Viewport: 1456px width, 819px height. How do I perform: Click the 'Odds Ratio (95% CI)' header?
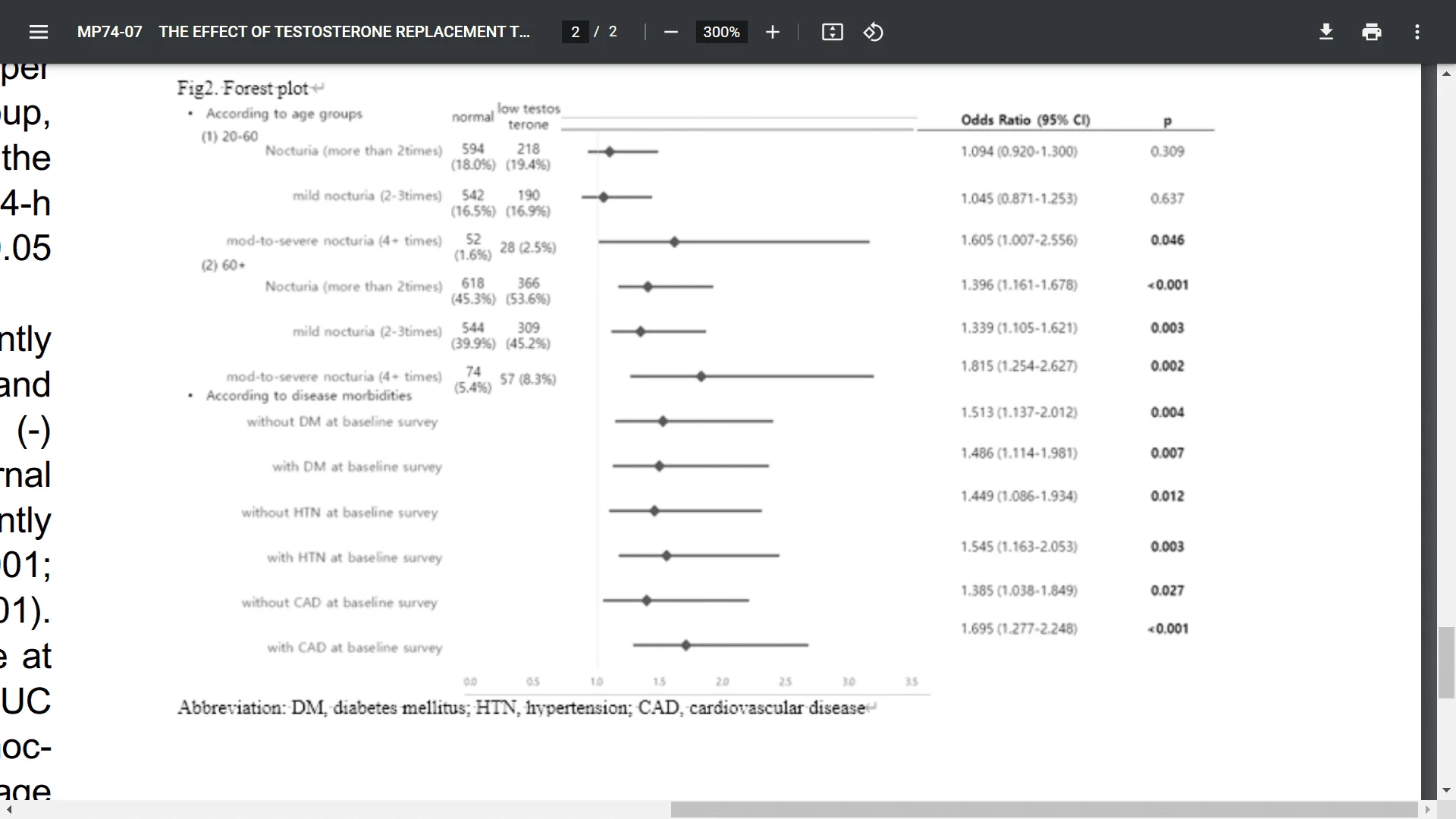point(1025,120)
